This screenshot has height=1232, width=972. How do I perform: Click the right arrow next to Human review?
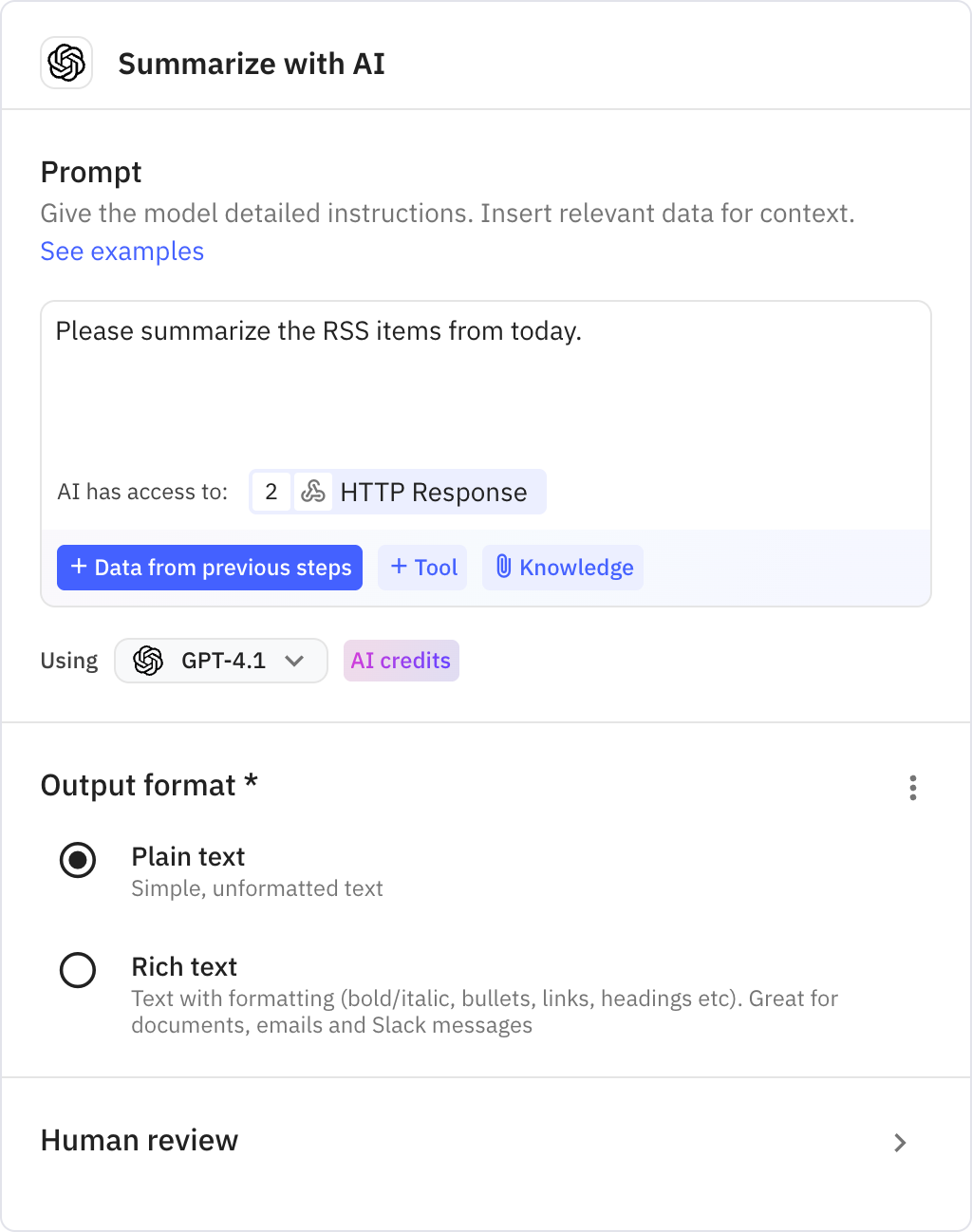click(900, 1143)
